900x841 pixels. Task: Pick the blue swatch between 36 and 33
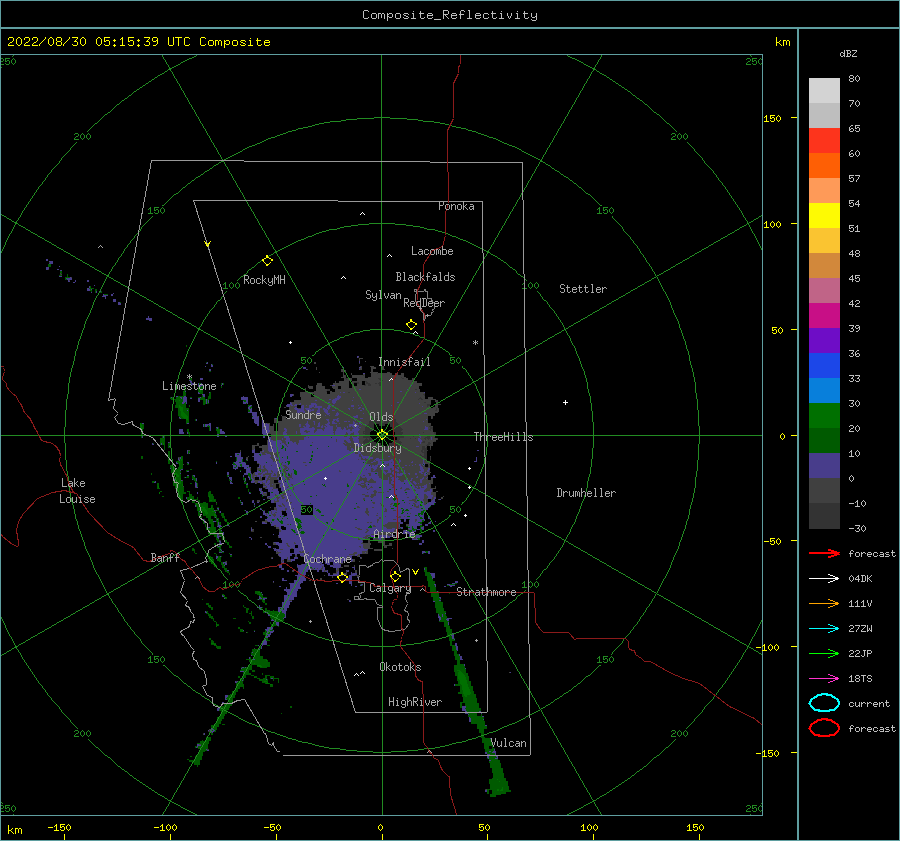point(824,366)
